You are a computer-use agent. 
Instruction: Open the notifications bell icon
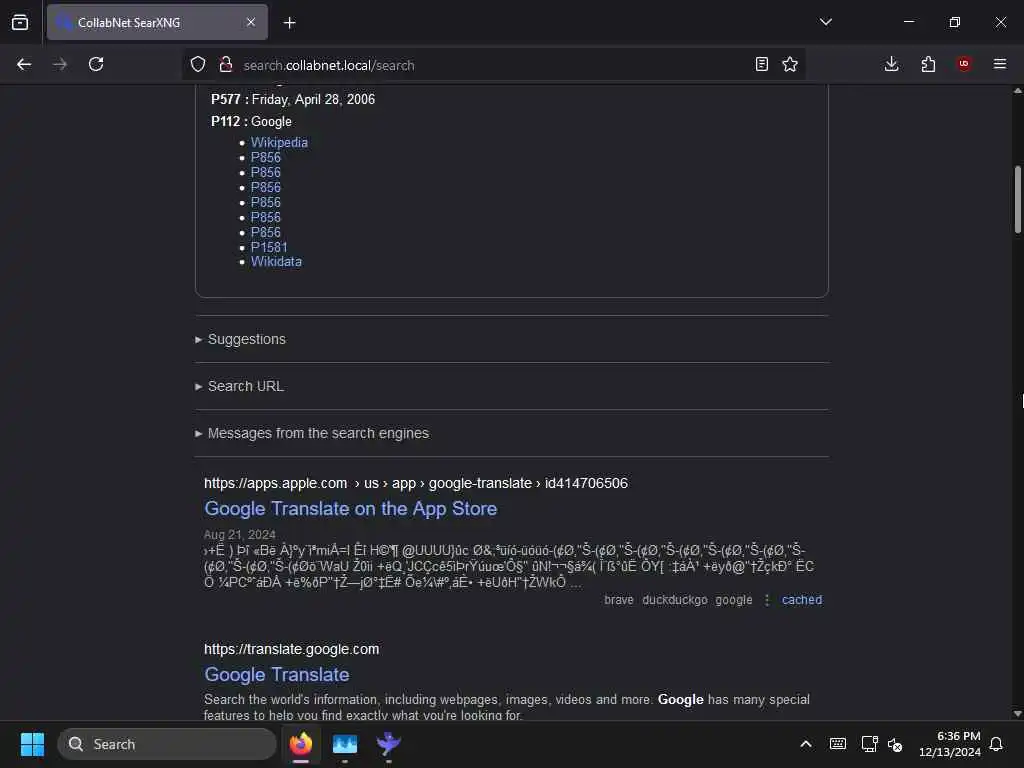pyautogui.click(x=997, y=744)
